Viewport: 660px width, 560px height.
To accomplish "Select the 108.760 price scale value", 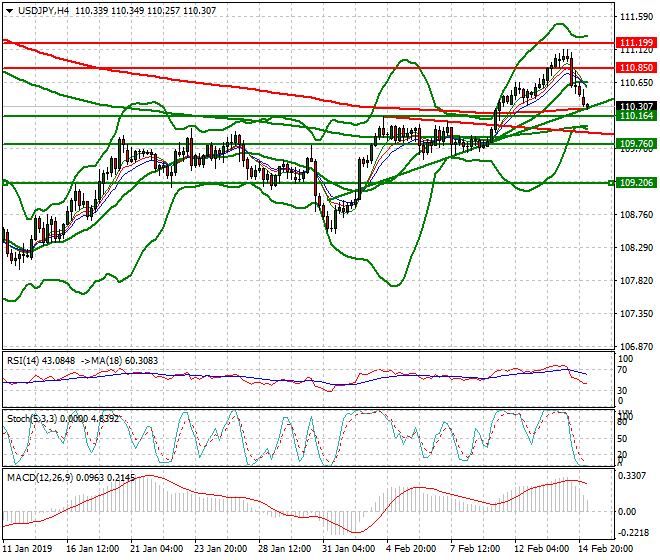I will 636,215.
